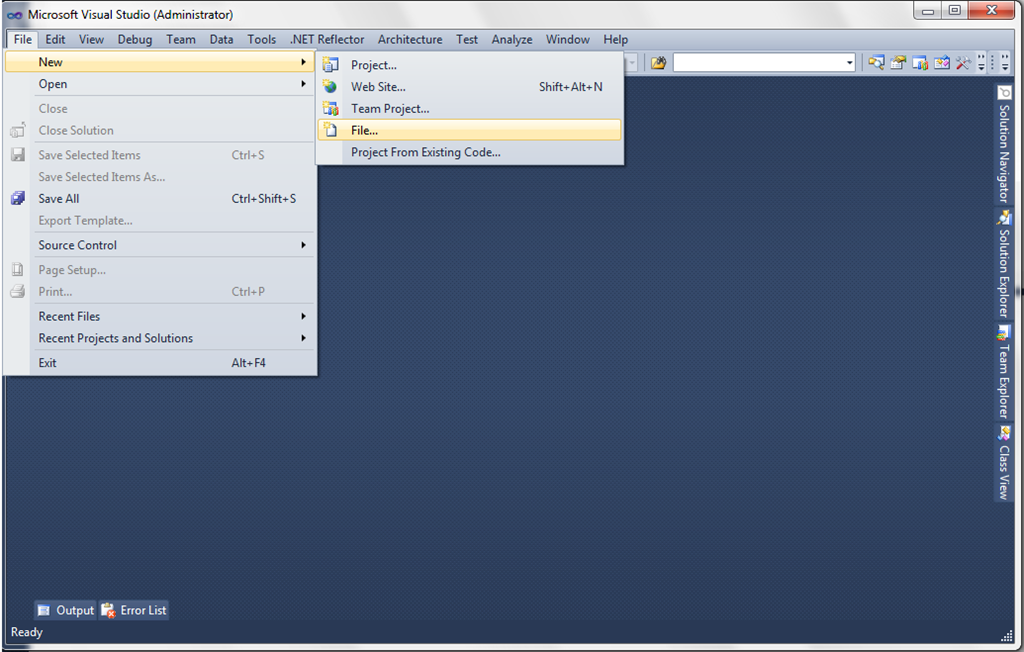Click the Team Explorer side tab icon
The image size is (1024, 652).
1004,333
